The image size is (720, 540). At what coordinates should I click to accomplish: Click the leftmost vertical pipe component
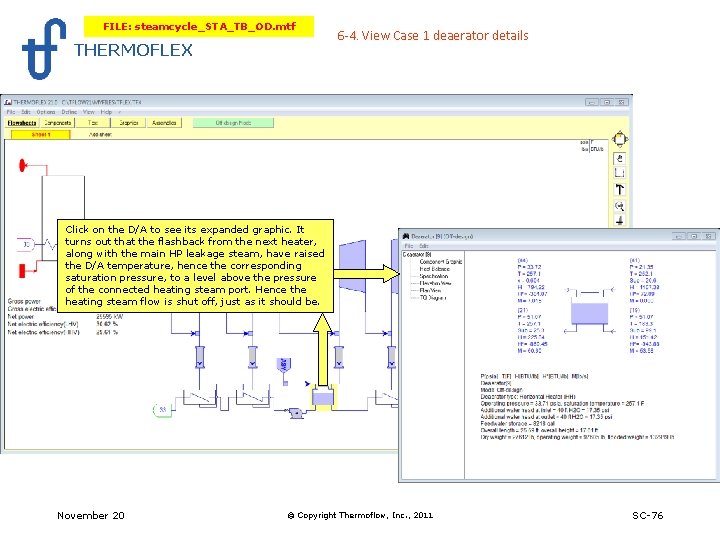point(199,357)
